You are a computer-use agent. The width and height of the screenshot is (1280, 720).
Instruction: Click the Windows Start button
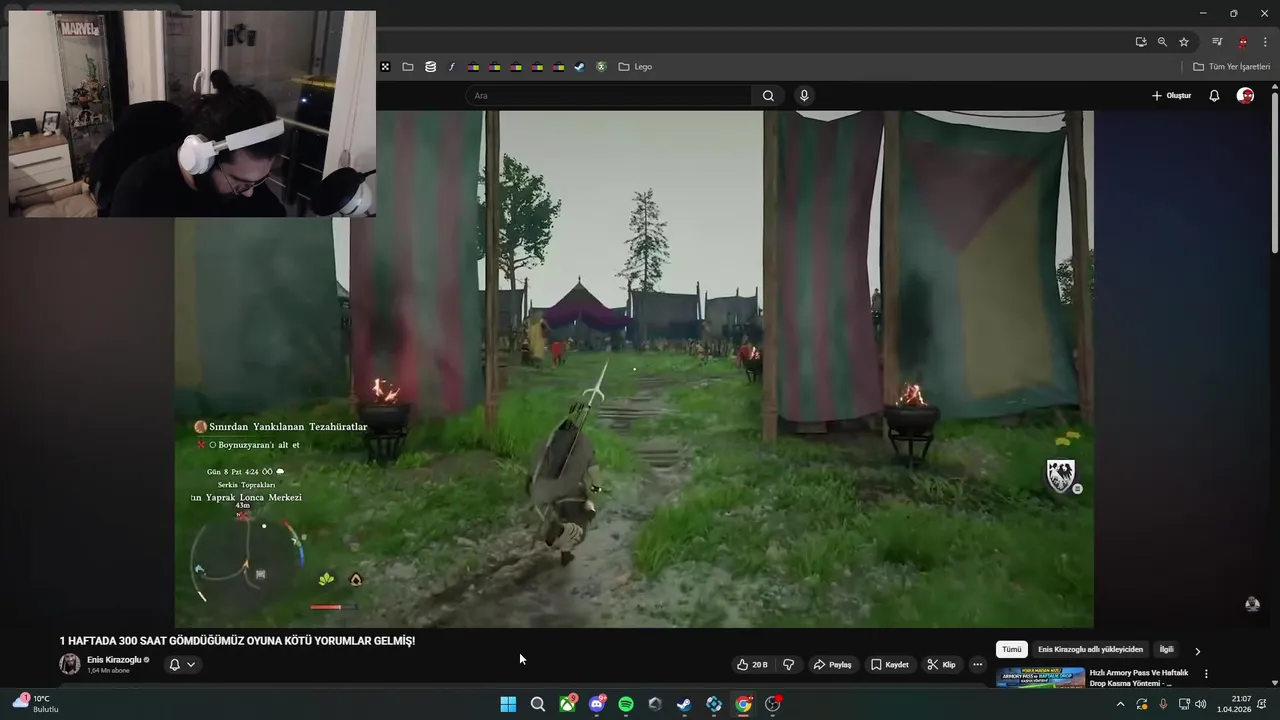click(508, 704)
